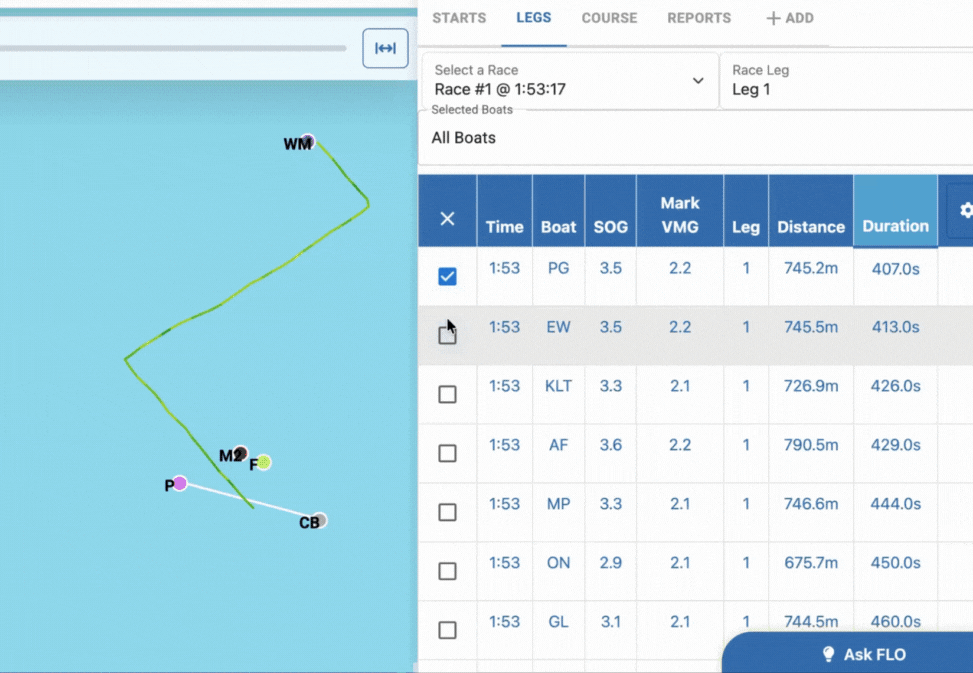Check the KLT boat row checkbox
The image size is (973, 673).
447,394
